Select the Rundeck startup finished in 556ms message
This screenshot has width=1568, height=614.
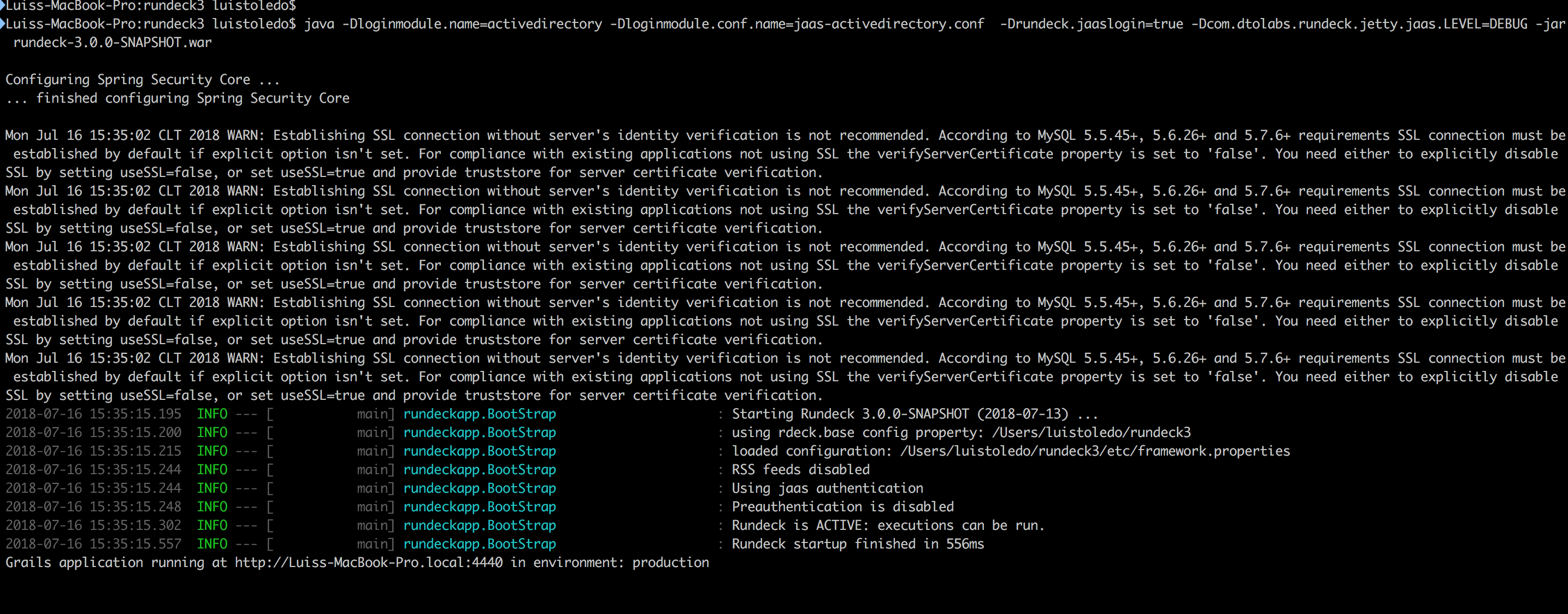pyautogui.click(x=859, y=545)
